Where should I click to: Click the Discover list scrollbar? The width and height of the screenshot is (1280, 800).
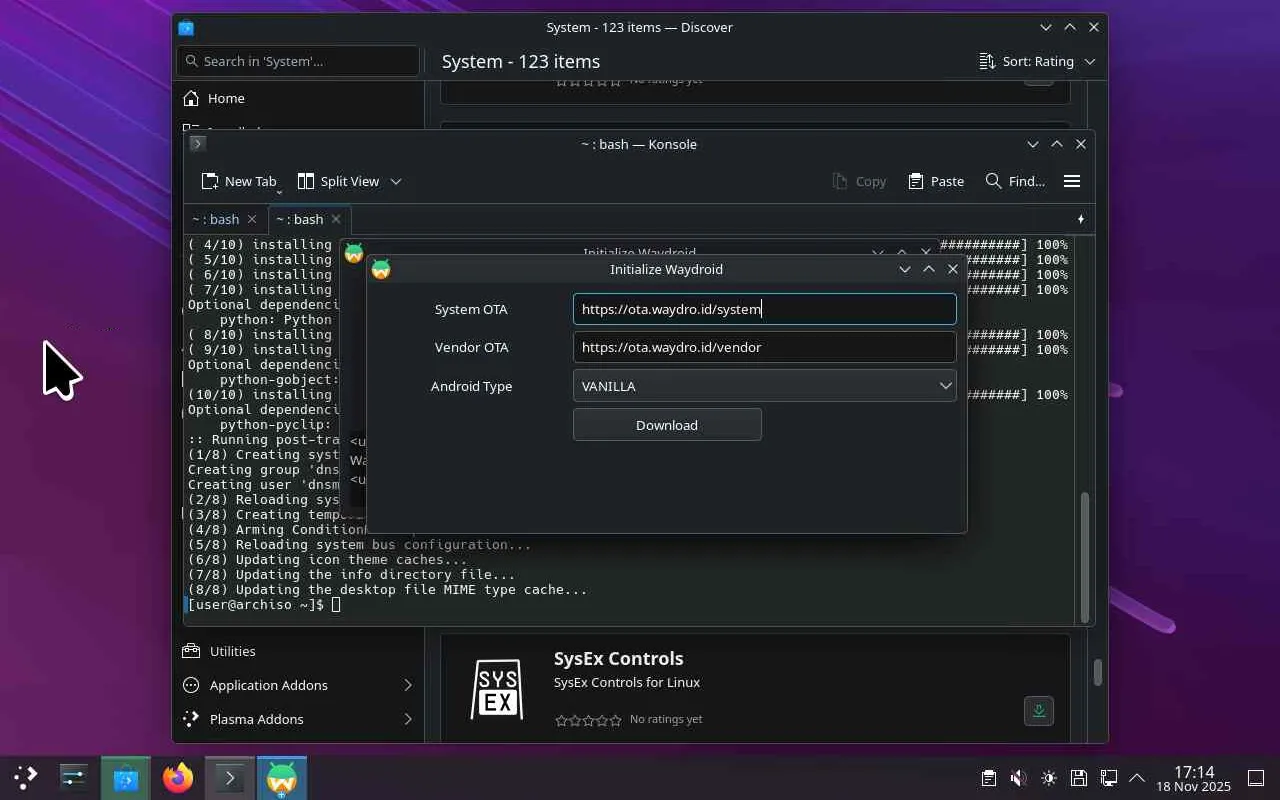[1097, 672]
